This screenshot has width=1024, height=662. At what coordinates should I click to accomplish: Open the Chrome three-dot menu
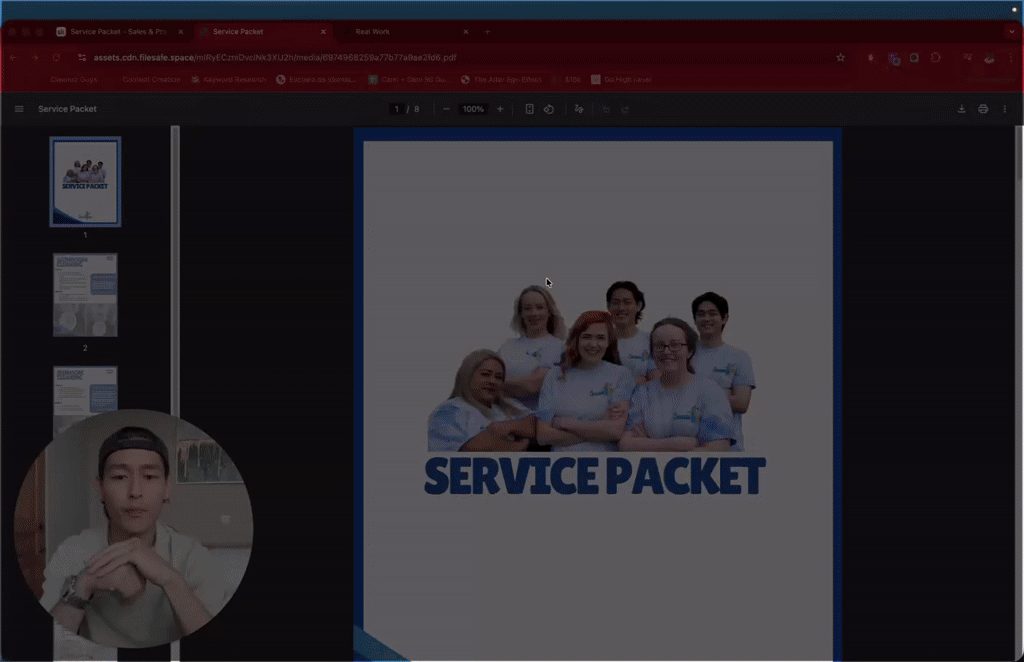tap(1011, 57)
